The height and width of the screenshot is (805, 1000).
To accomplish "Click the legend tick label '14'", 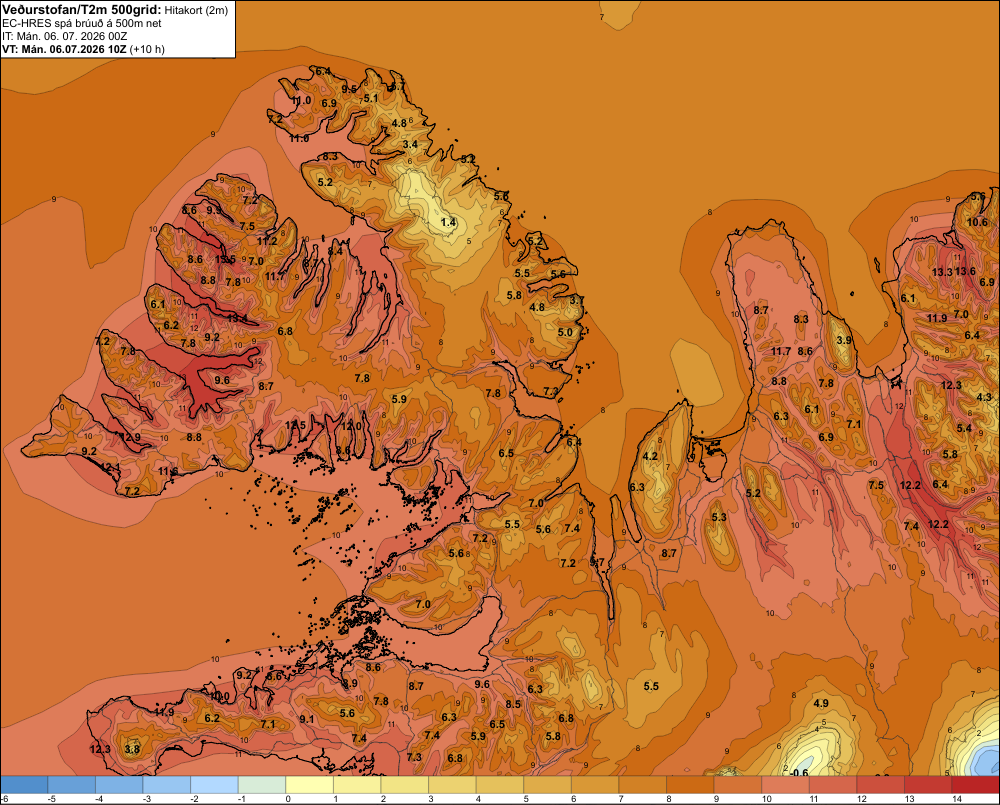I will [957, 799].
